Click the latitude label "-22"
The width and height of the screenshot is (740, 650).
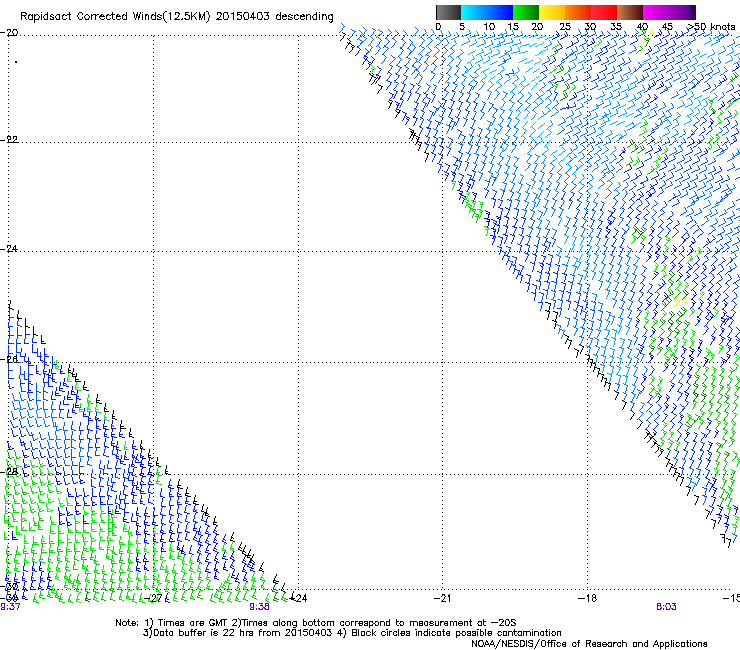click(9, 140)
